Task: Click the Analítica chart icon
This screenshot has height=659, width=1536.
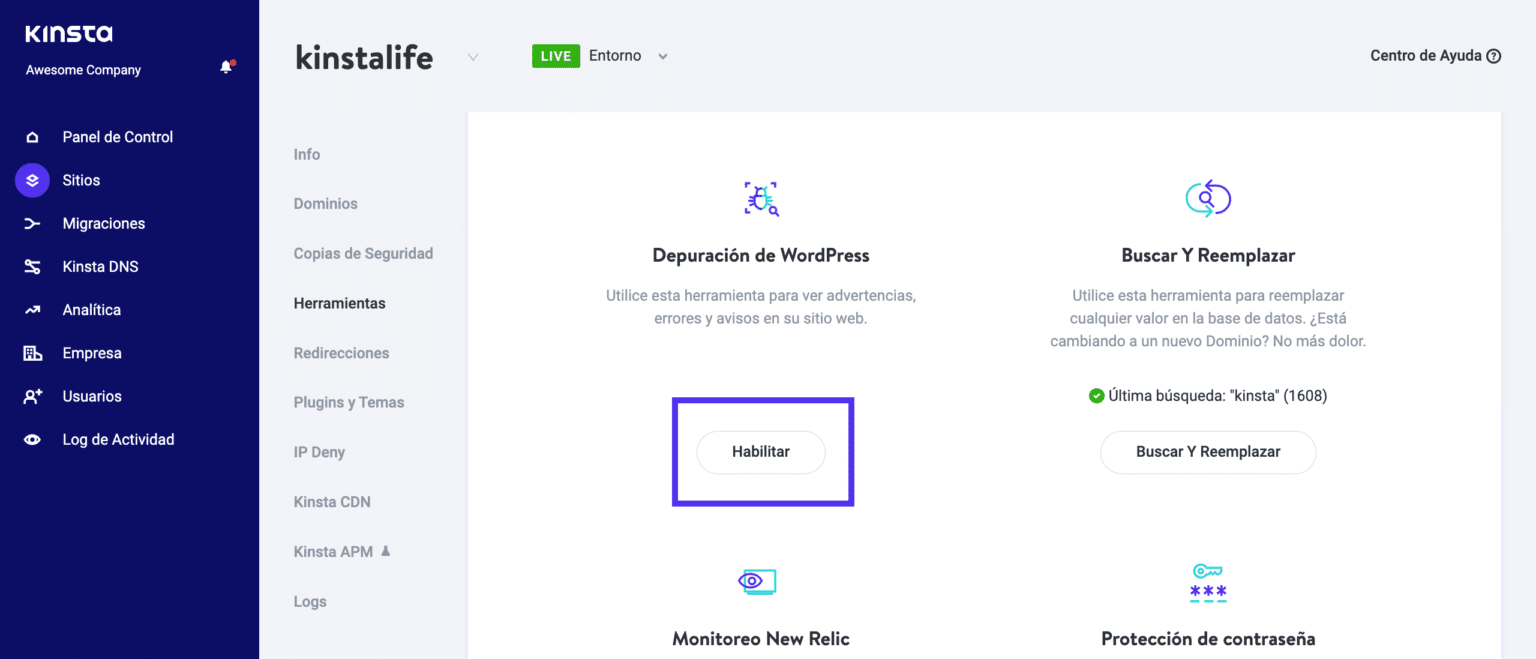Action: (x=31, y=309)
